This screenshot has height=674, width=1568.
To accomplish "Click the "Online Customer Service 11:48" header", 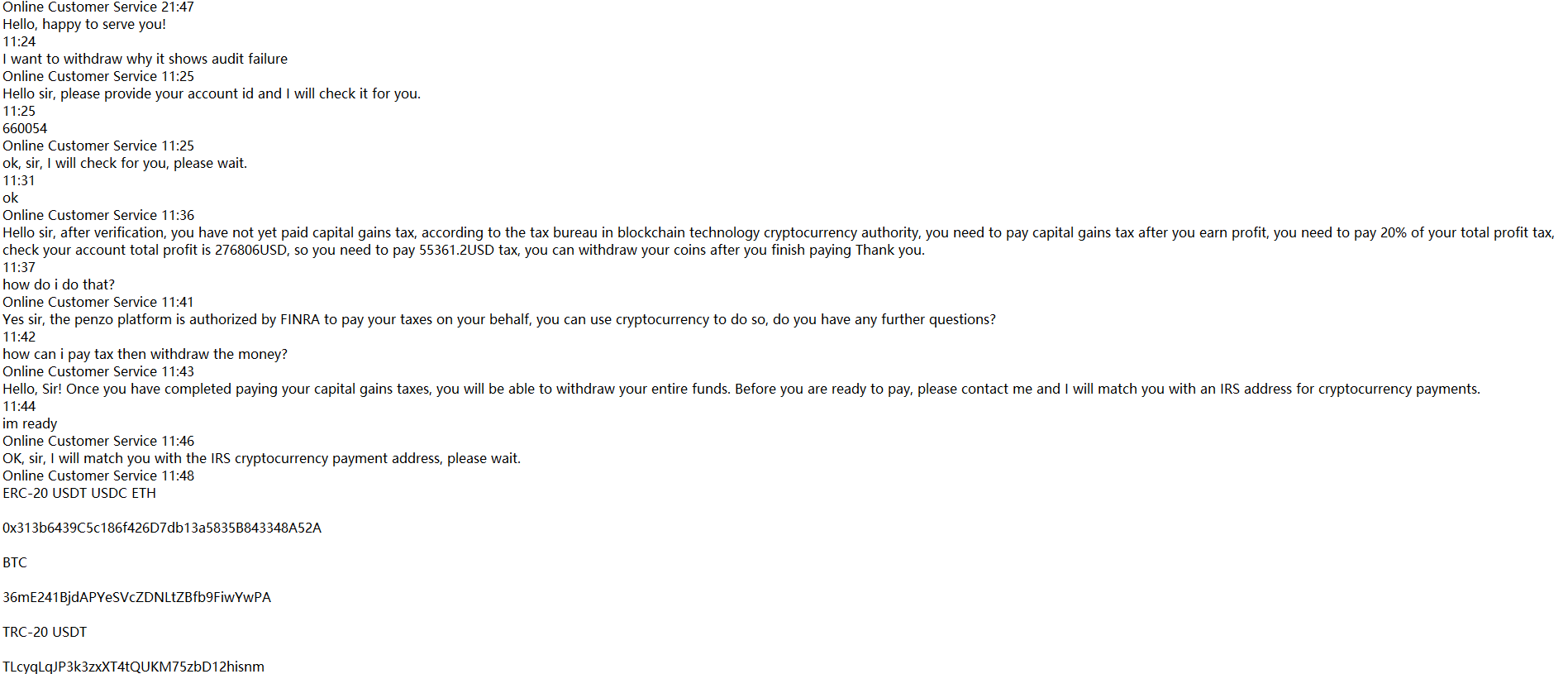I will [x=98, y=476].
